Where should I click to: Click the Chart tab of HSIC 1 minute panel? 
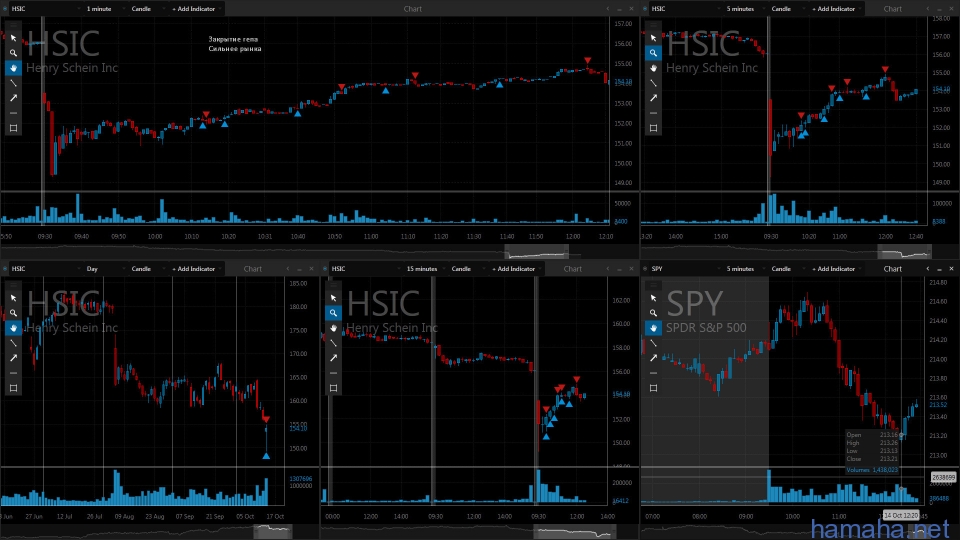click(x=413, y=9)
